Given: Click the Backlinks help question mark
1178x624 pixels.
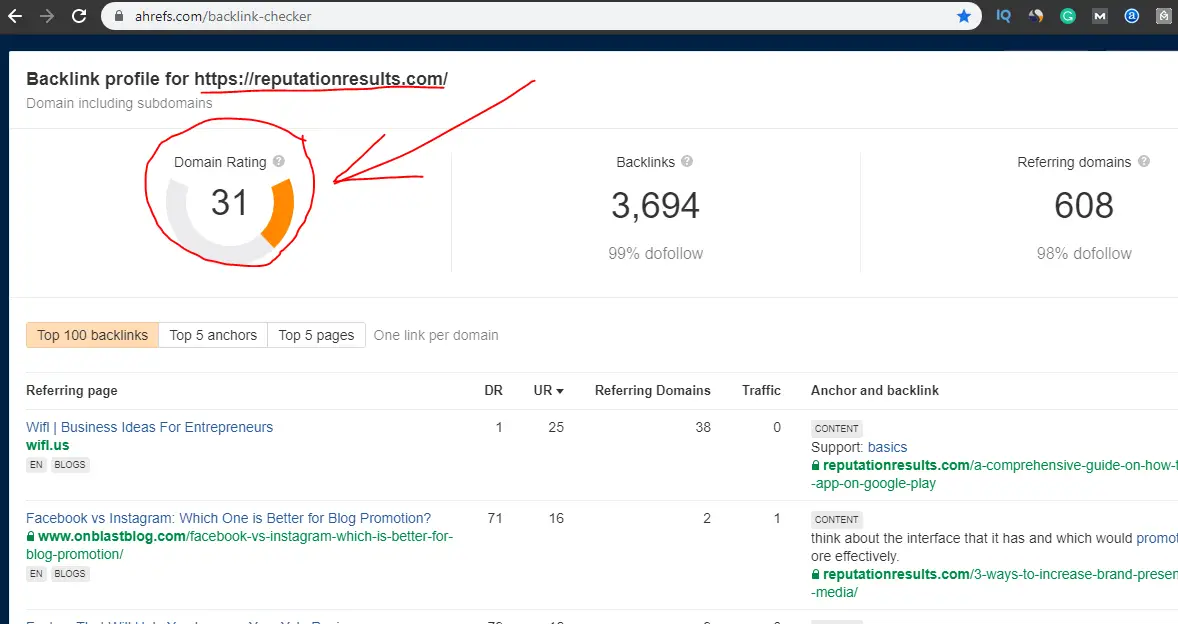Looking at the screenshot, I should (687, 161).
